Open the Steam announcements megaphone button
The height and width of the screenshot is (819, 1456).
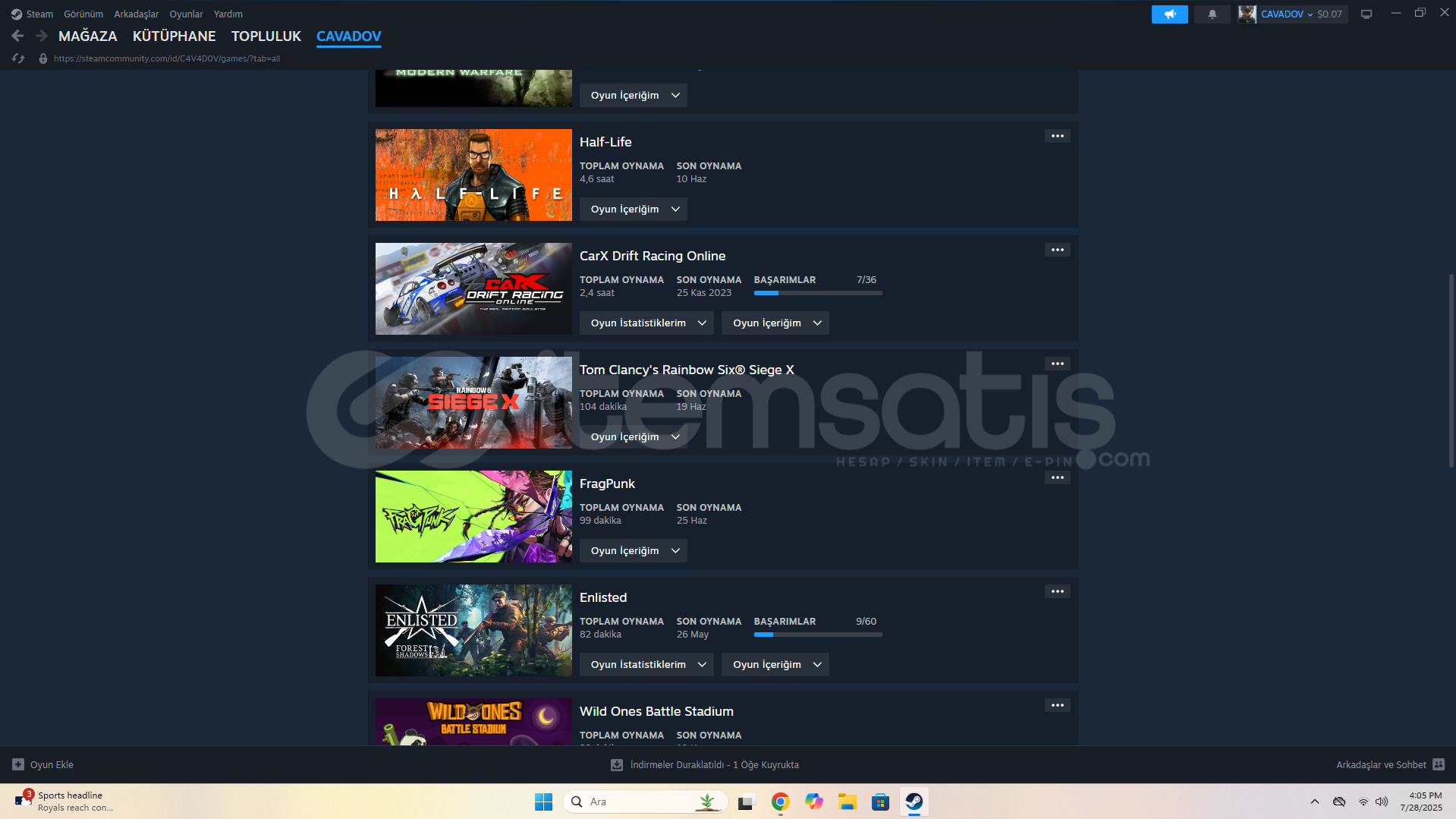pyautogui.click(x=1169, y=14)
